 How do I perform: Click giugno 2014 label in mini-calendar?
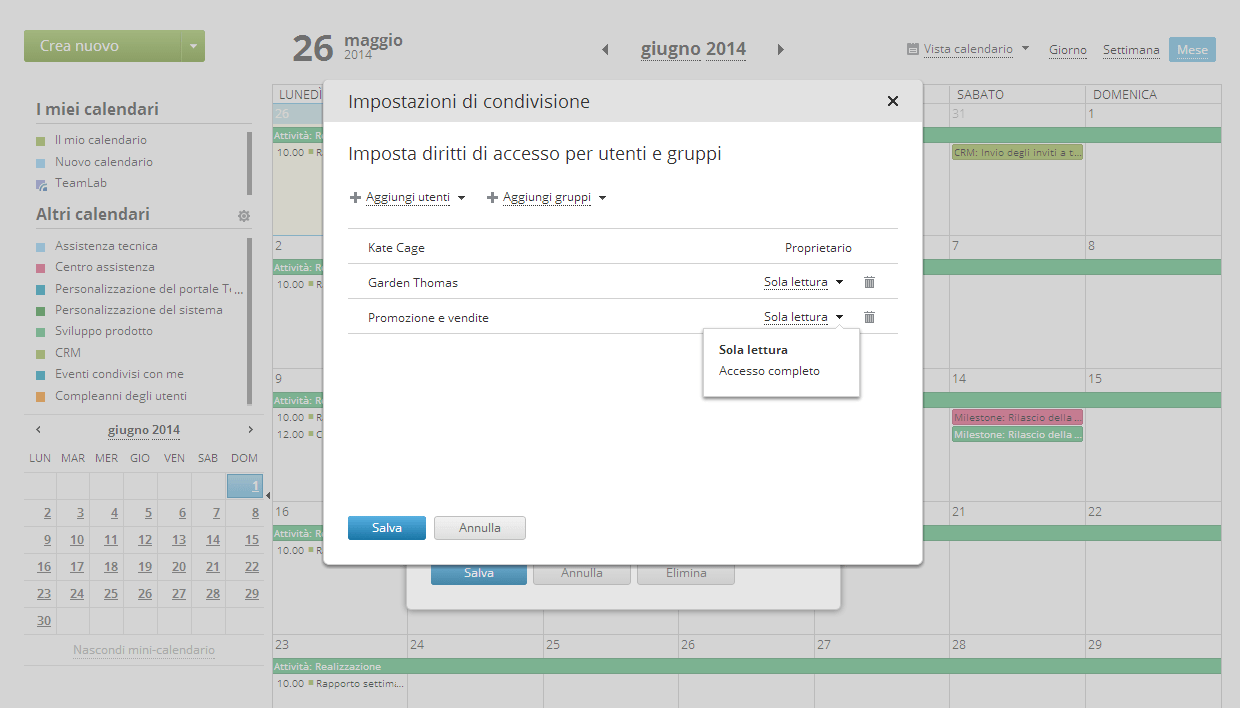click(x=144, y=430)
